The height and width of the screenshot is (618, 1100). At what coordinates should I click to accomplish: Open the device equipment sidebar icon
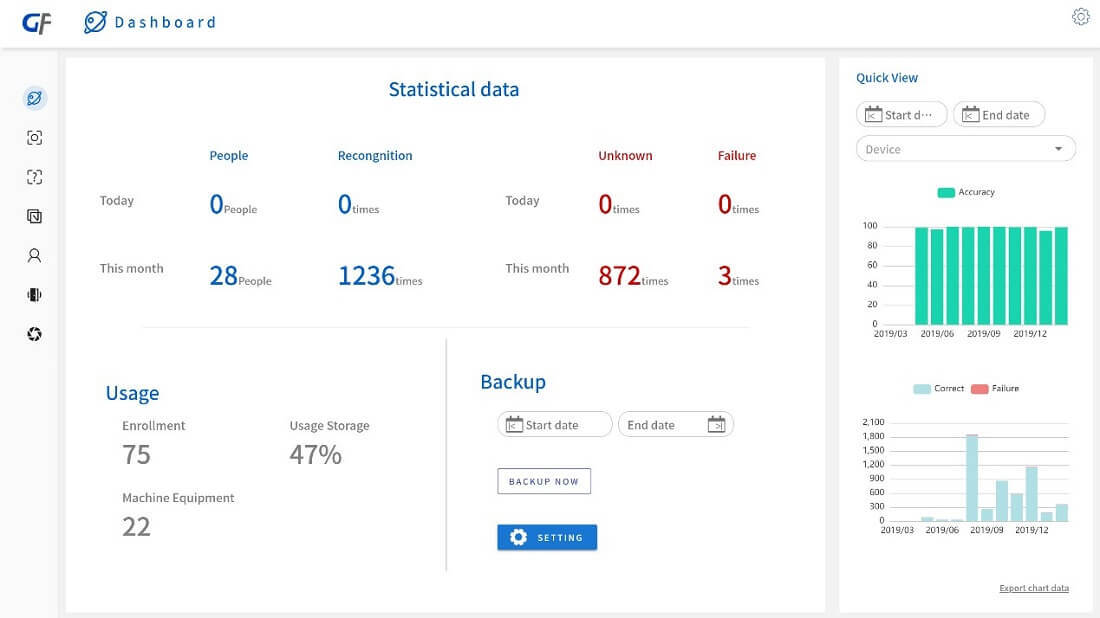click(x=34, y=295)
